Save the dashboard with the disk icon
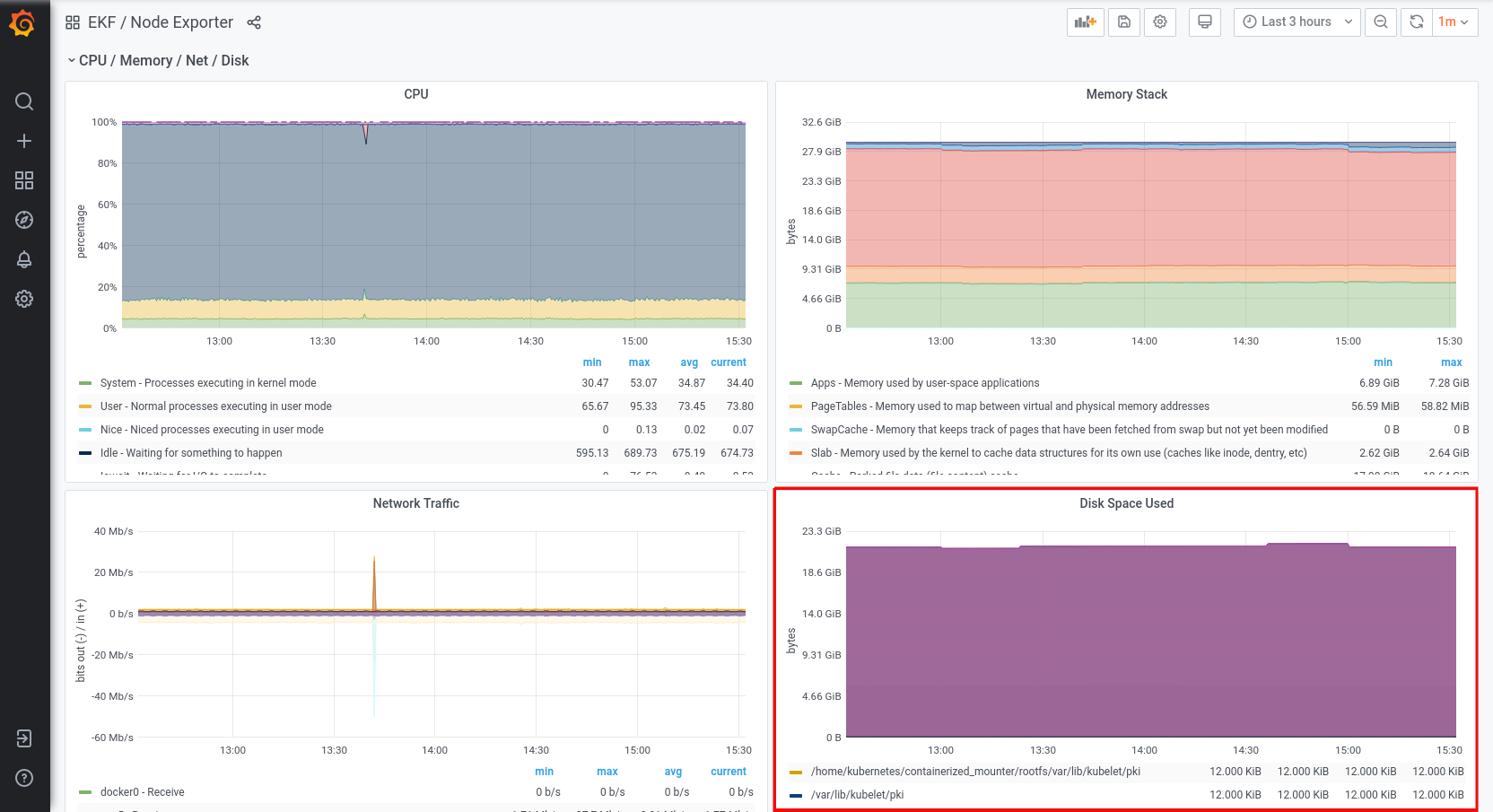This screenshot has height=812, width=1493. (1124, 22)
